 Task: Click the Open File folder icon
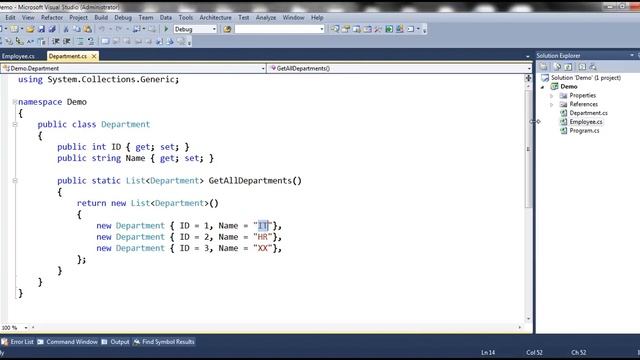tap(30, 29)
